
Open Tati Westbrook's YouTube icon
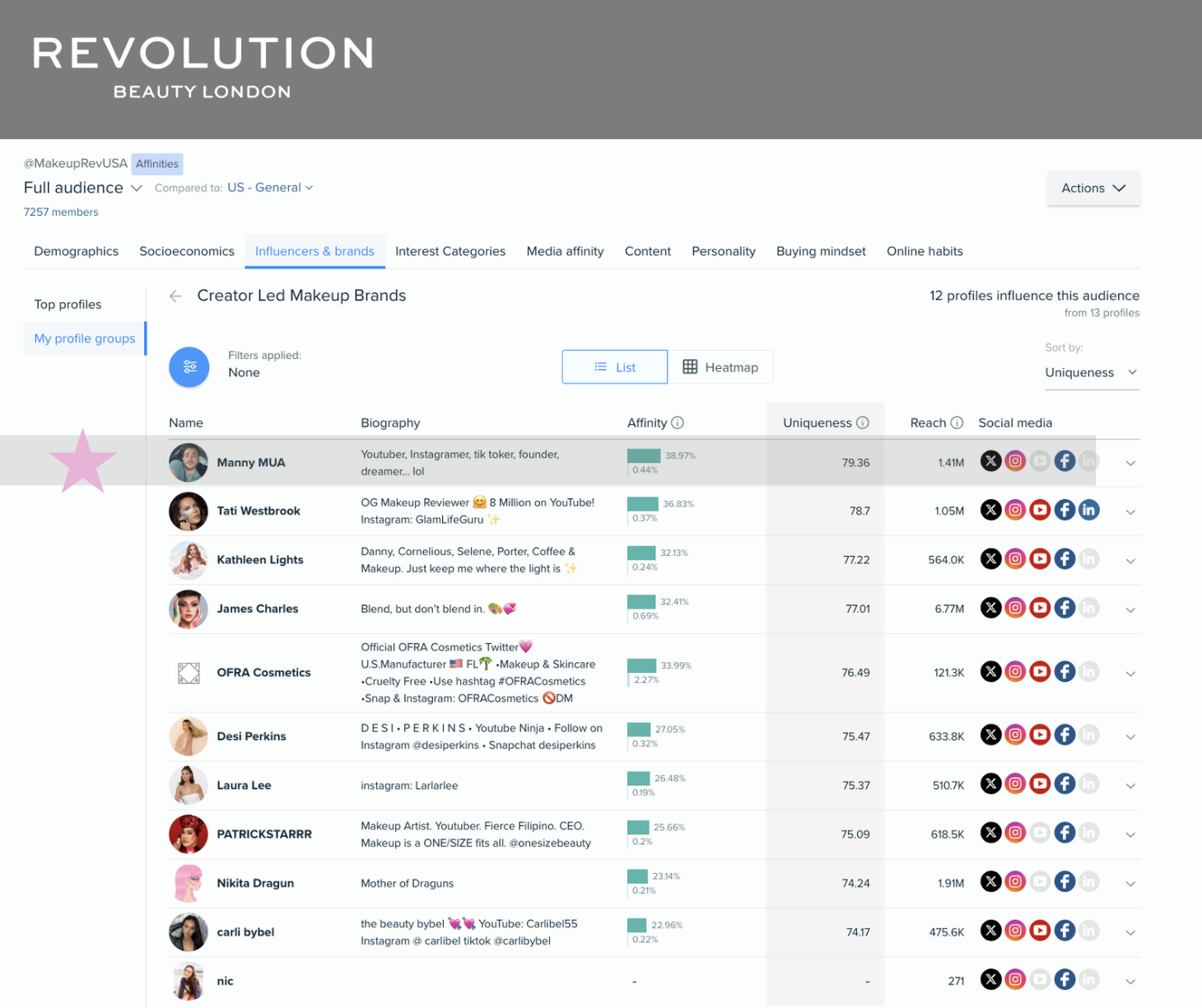1040,510
